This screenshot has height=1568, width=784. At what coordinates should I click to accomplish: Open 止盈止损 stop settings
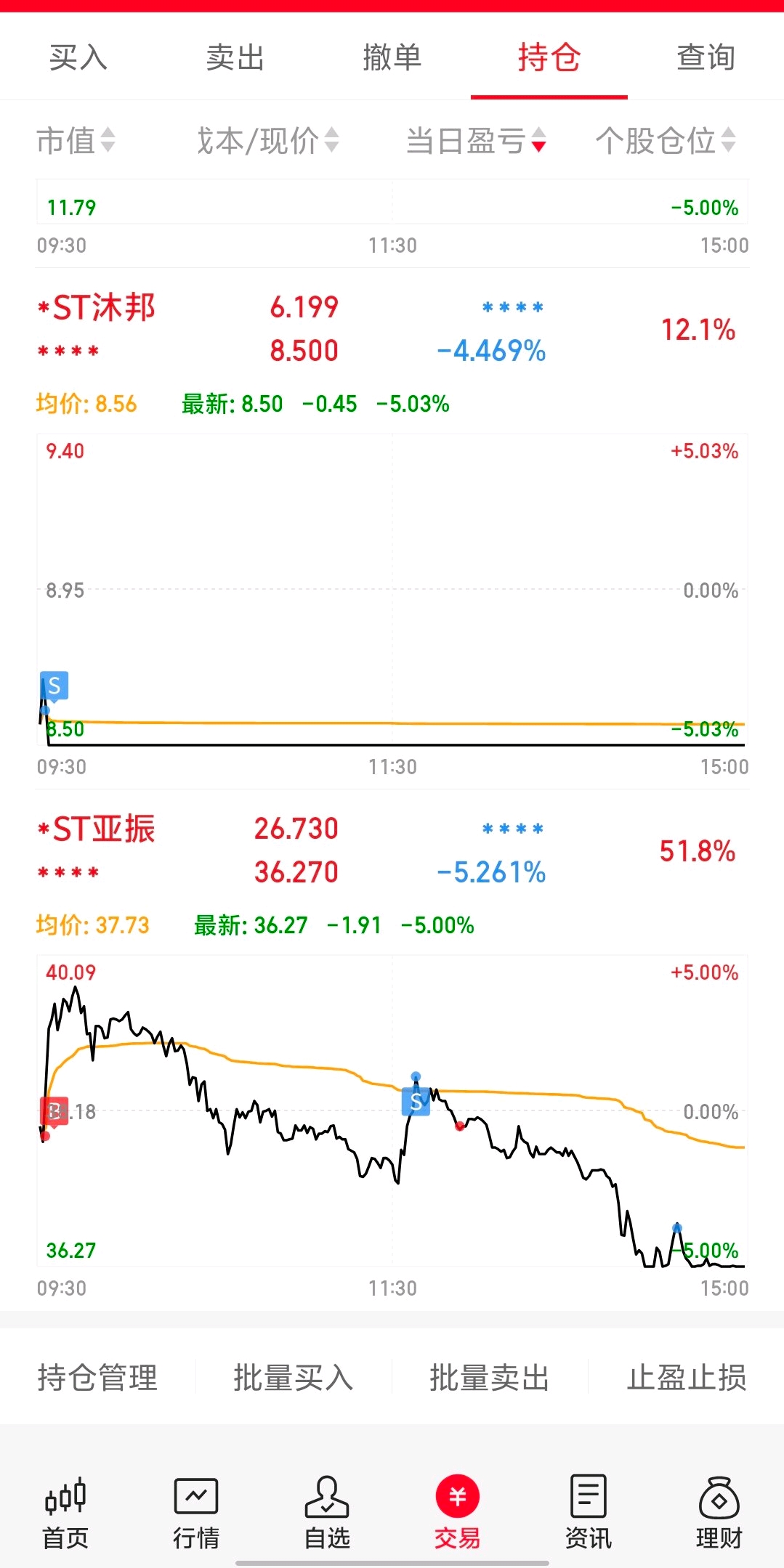[x=687, y=1377]
